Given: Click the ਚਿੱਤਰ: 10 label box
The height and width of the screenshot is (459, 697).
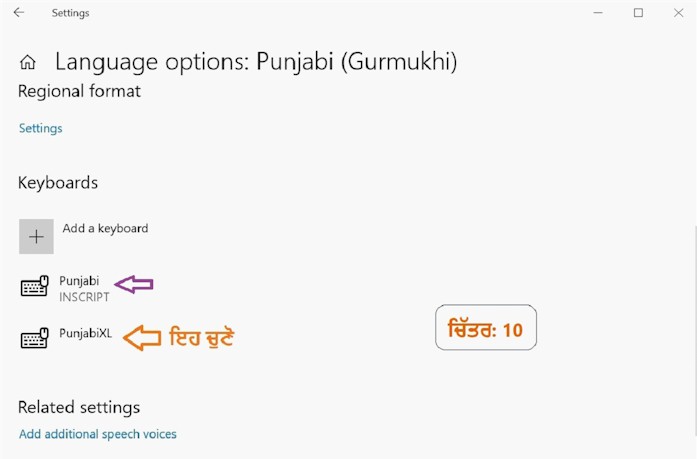Looking at the screenshot, I should 486,327.
